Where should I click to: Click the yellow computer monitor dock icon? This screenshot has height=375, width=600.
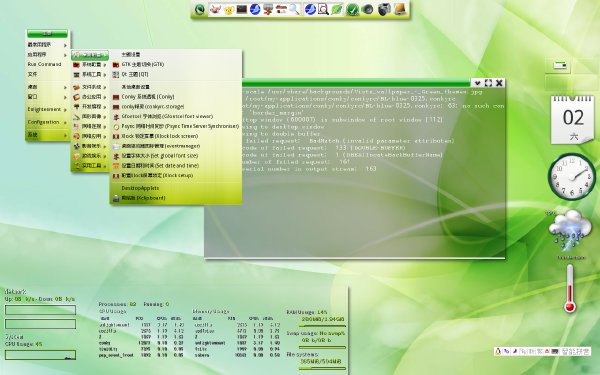point(399,10)
